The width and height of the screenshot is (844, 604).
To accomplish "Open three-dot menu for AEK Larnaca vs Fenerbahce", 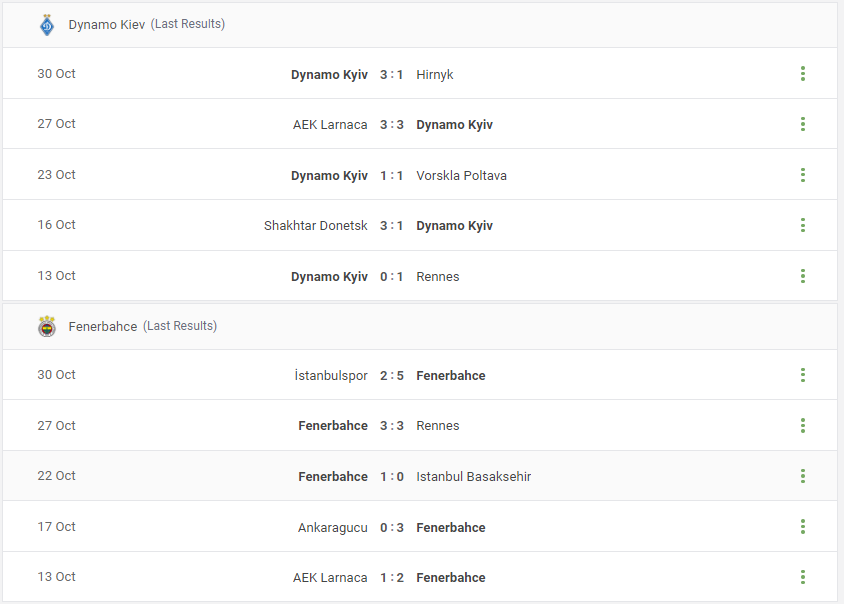I will (x=803, y=577).
